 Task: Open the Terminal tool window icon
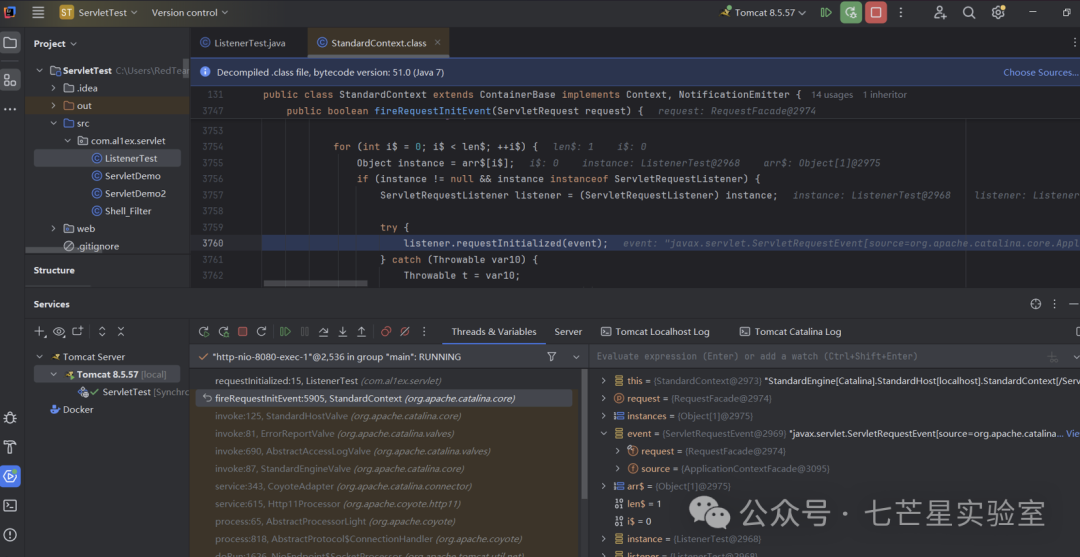[x=10, y=505]
